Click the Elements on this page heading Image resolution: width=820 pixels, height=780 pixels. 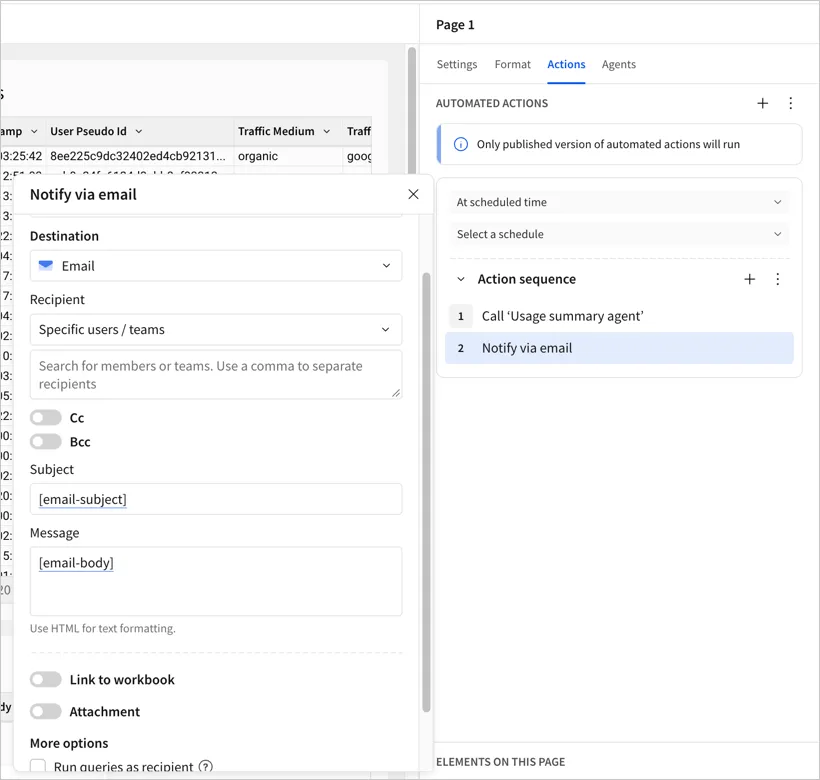pyautogui.click(x=500, y=762)
